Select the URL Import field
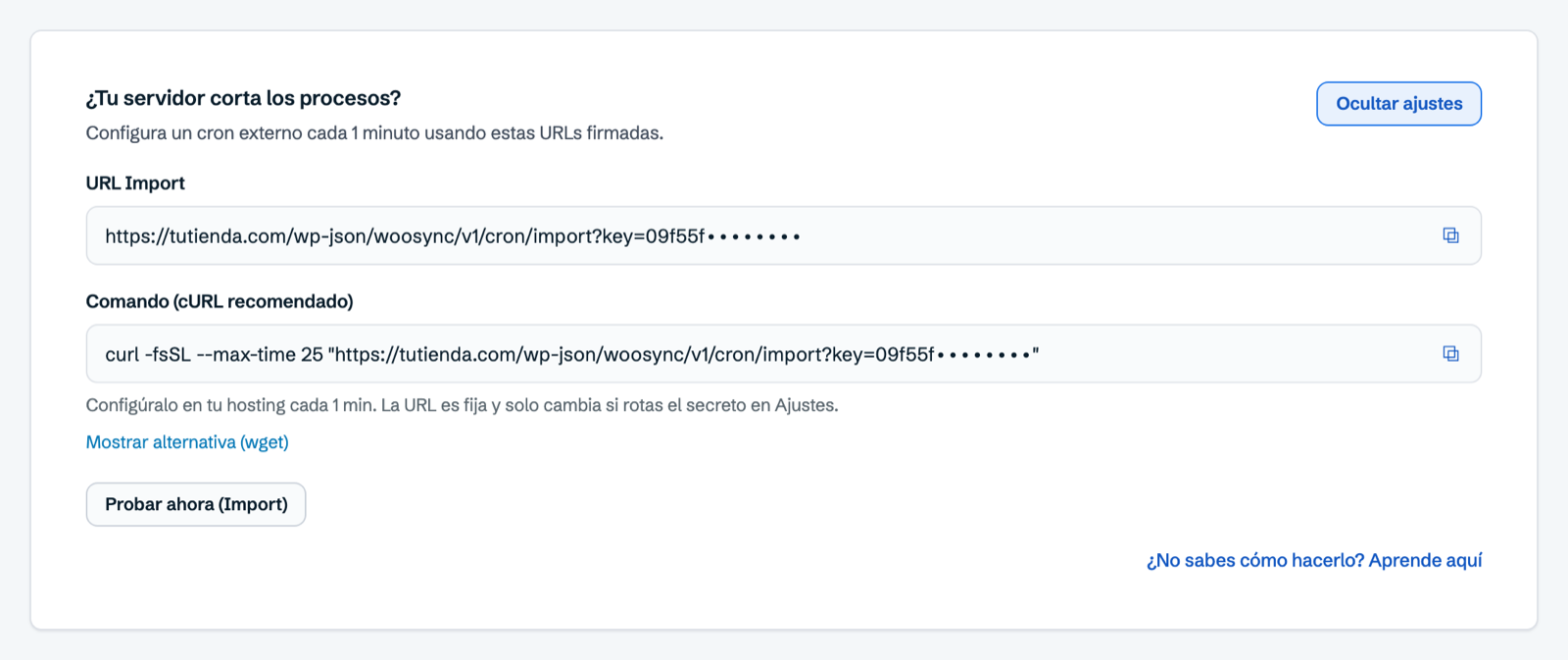The height and width of the screenshot is (660, 1568). (x=783, y=235)
